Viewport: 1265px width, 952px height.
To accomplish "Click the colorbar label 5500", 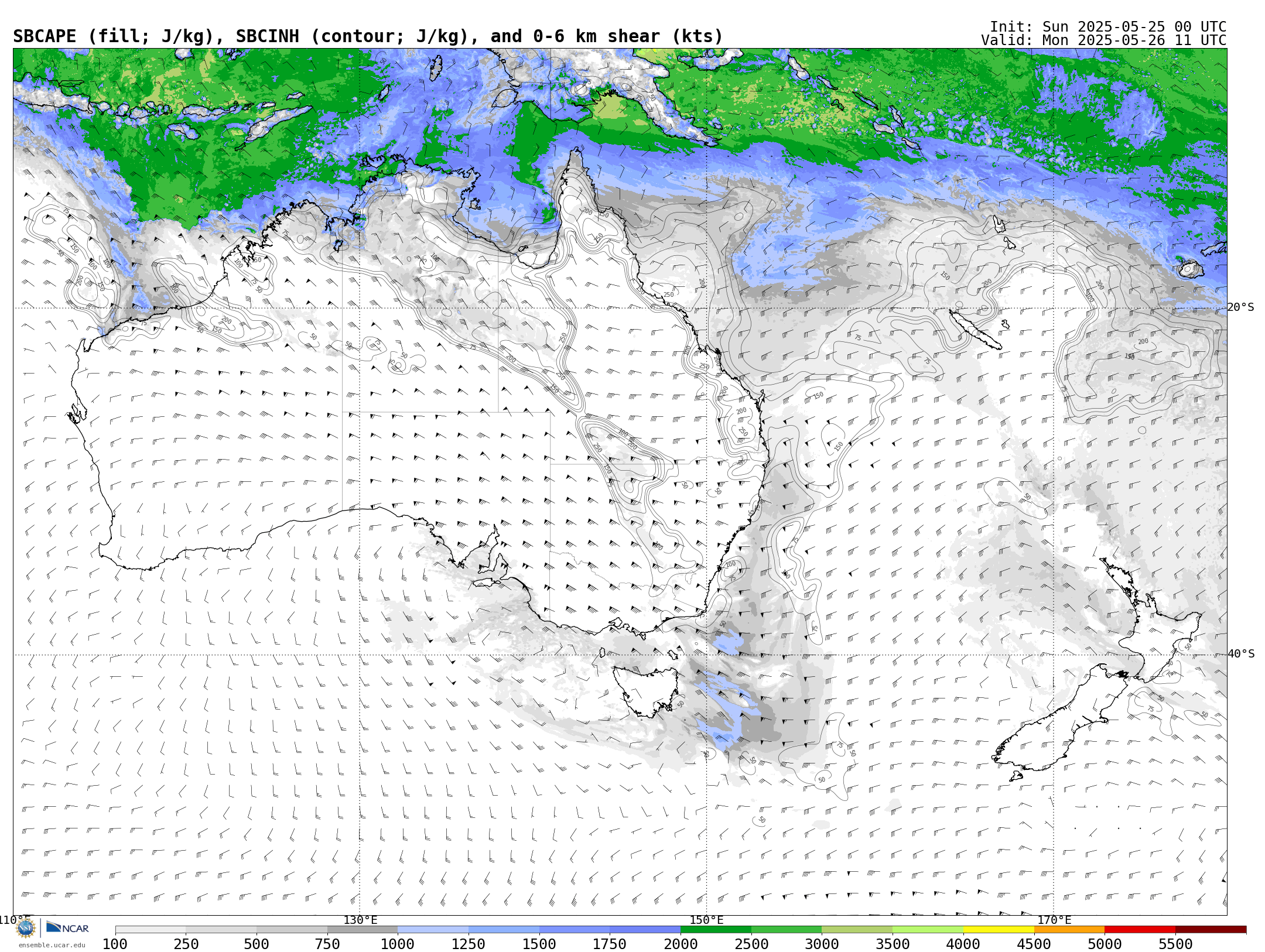I will click(x=1175, y=944).
